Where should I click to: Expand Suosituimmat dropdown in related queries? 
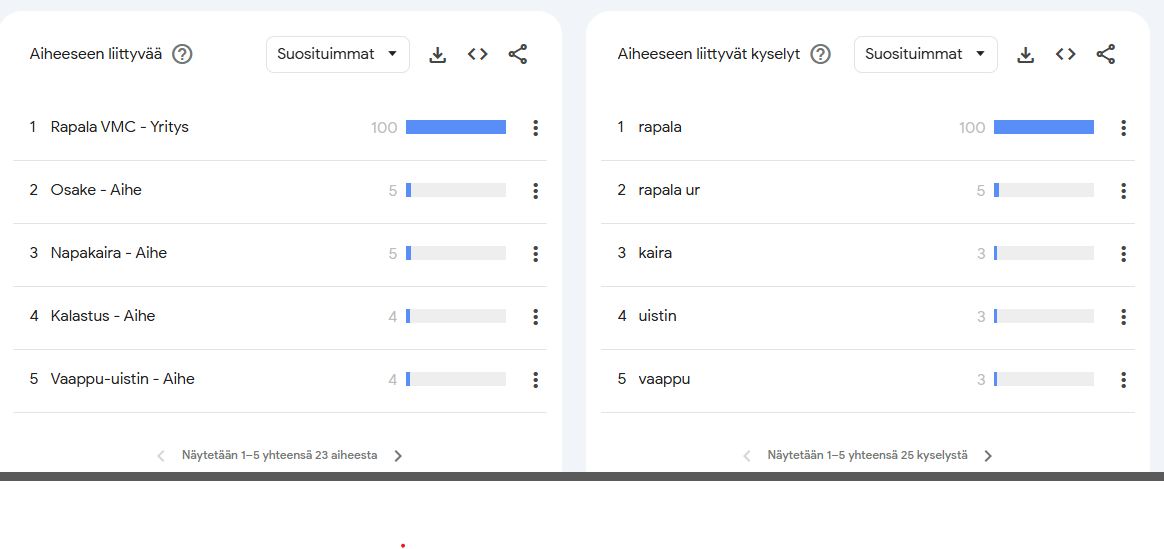pos(925,54)
